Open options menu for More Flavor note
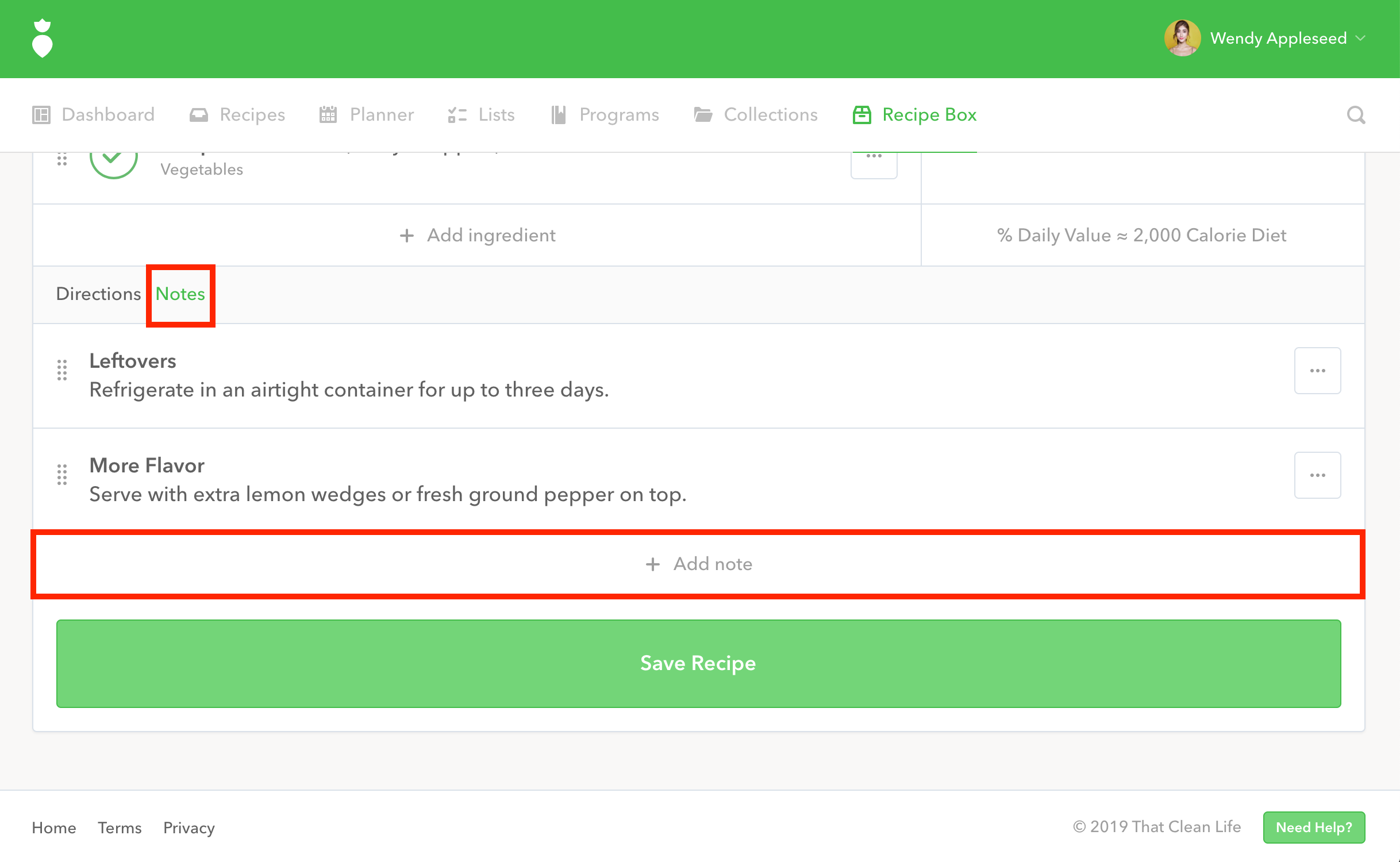Image resolution: width=1400 pixels, height=862 pixels. pos(1317,475)
